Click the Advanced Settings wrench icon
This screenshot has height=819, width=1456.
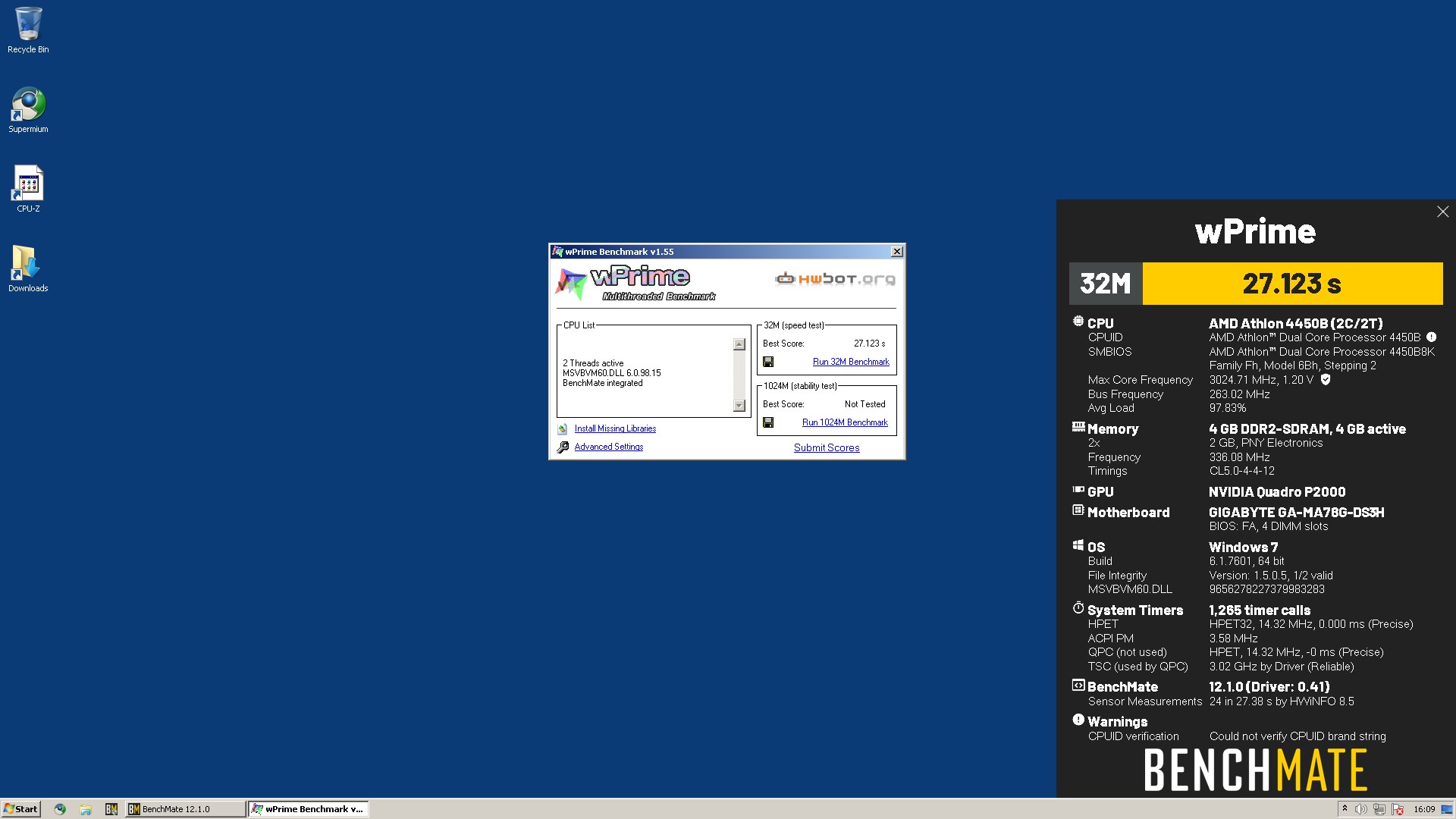[563, 447]
